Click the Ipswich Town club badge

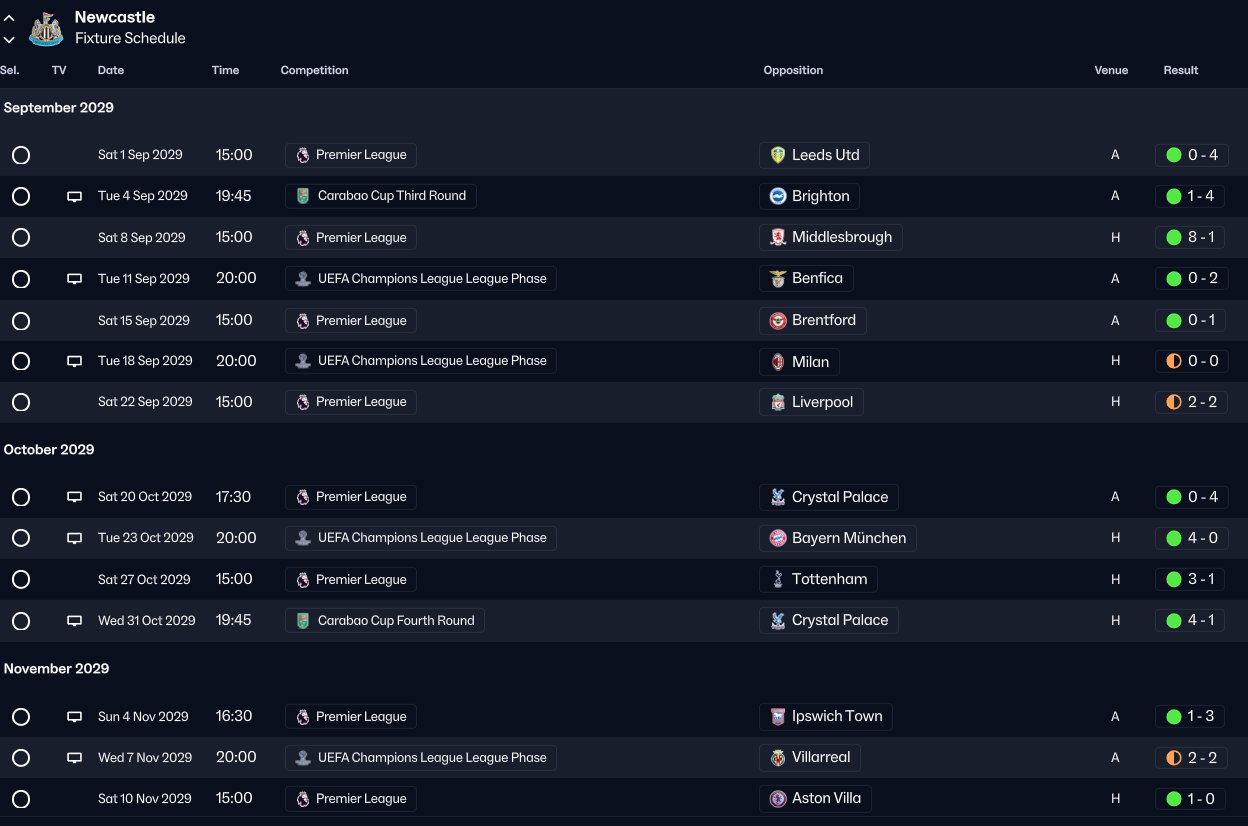click(x=778, y=716)
